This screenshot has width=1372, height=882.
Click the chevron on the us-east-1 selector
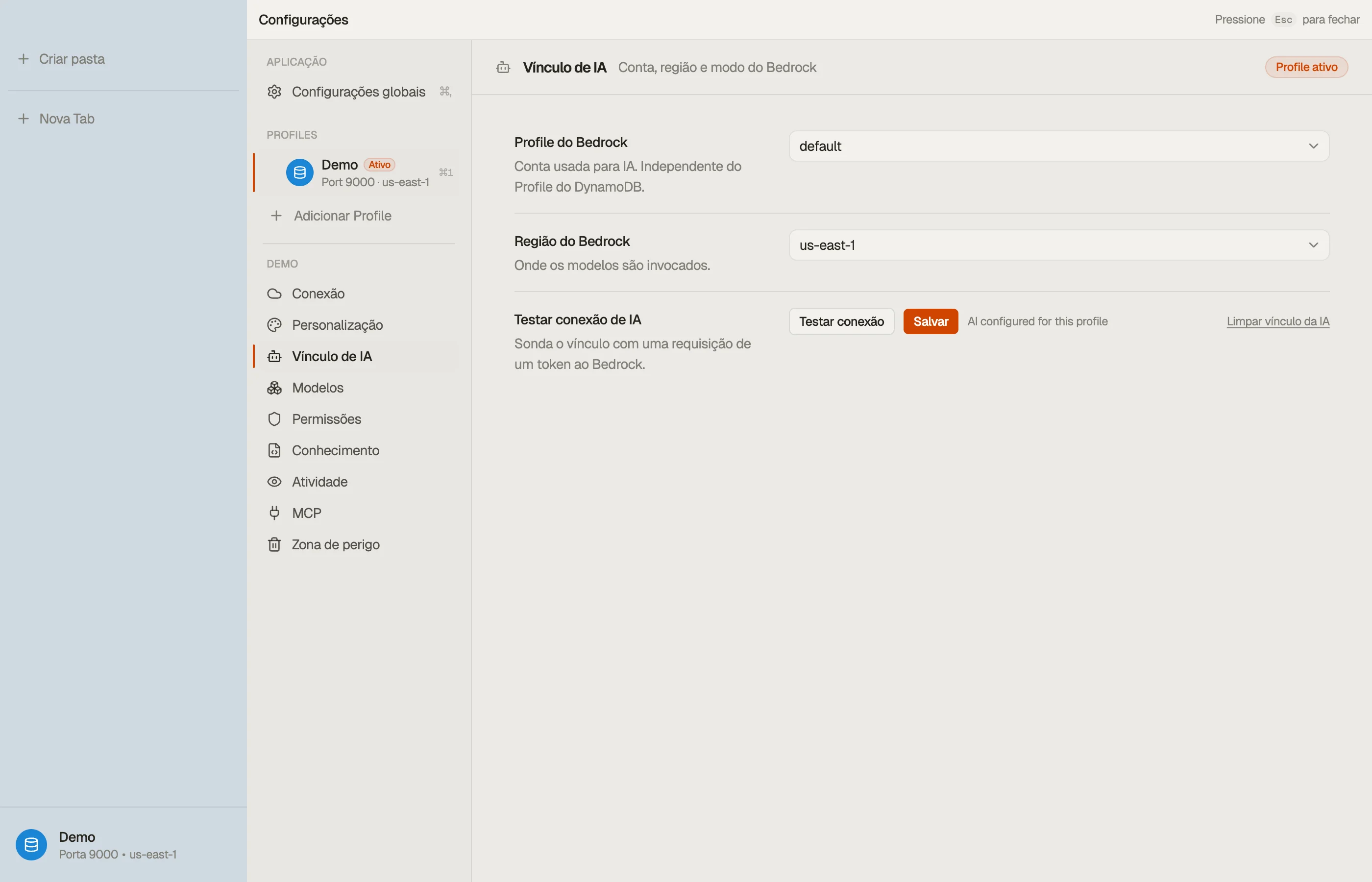point(1313,245)
